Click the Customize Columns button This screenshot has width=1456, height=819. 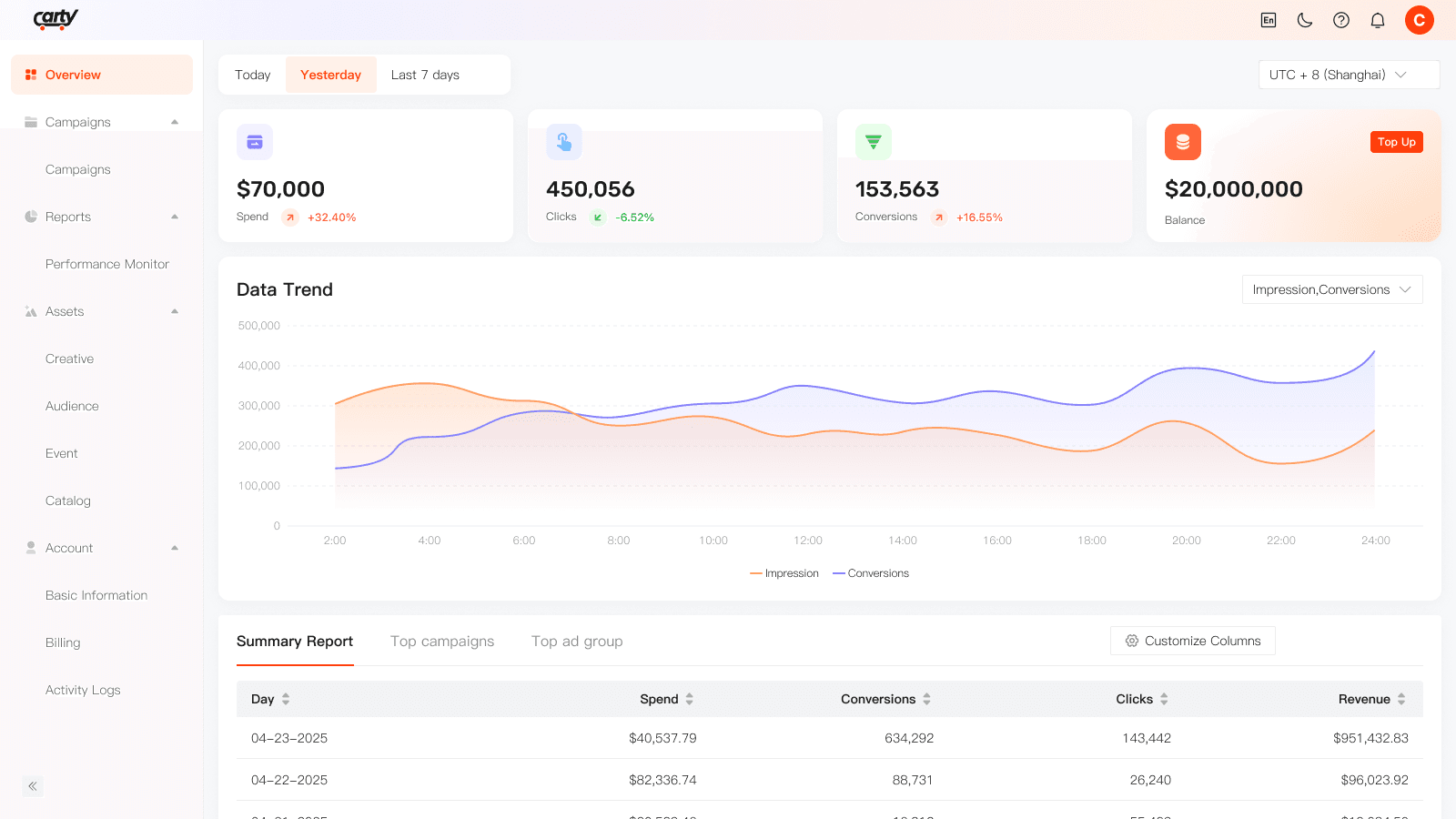coord(1193,641)
